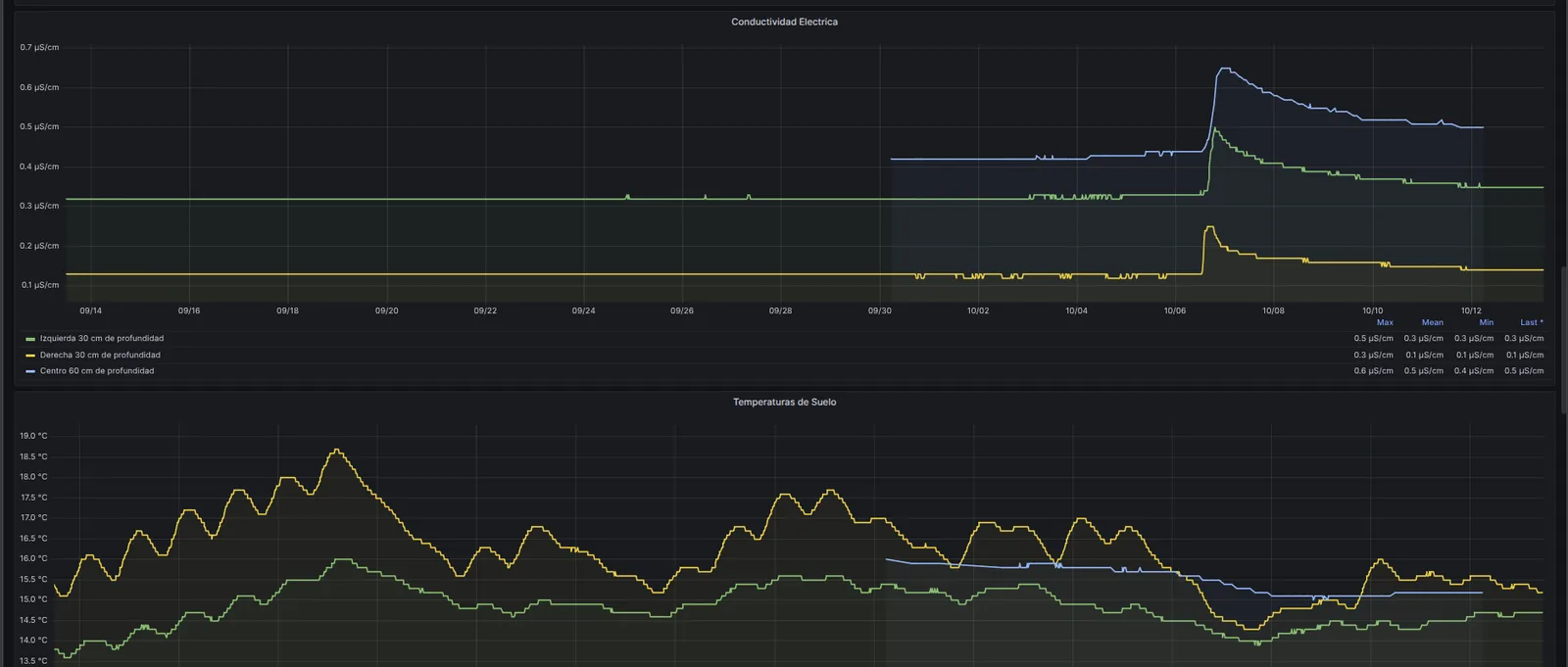Click the 09/30 date label on the conductivity x-axis

(x=880, y=310)
